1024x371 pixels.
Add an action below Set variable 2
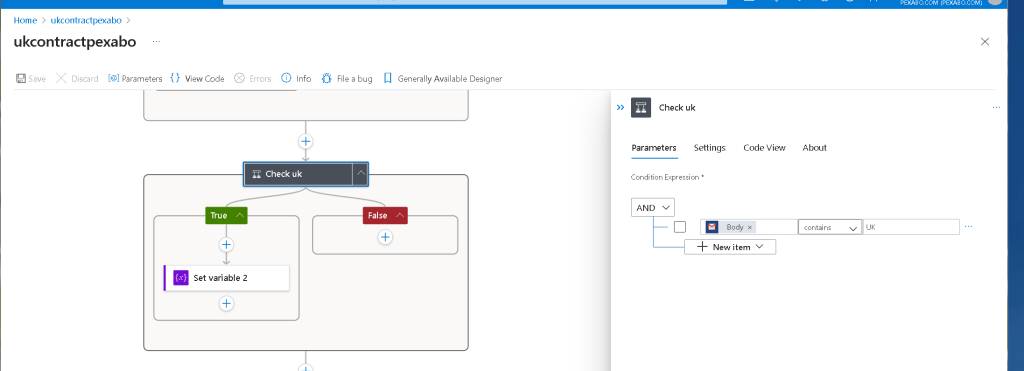(x=226, y=304)
